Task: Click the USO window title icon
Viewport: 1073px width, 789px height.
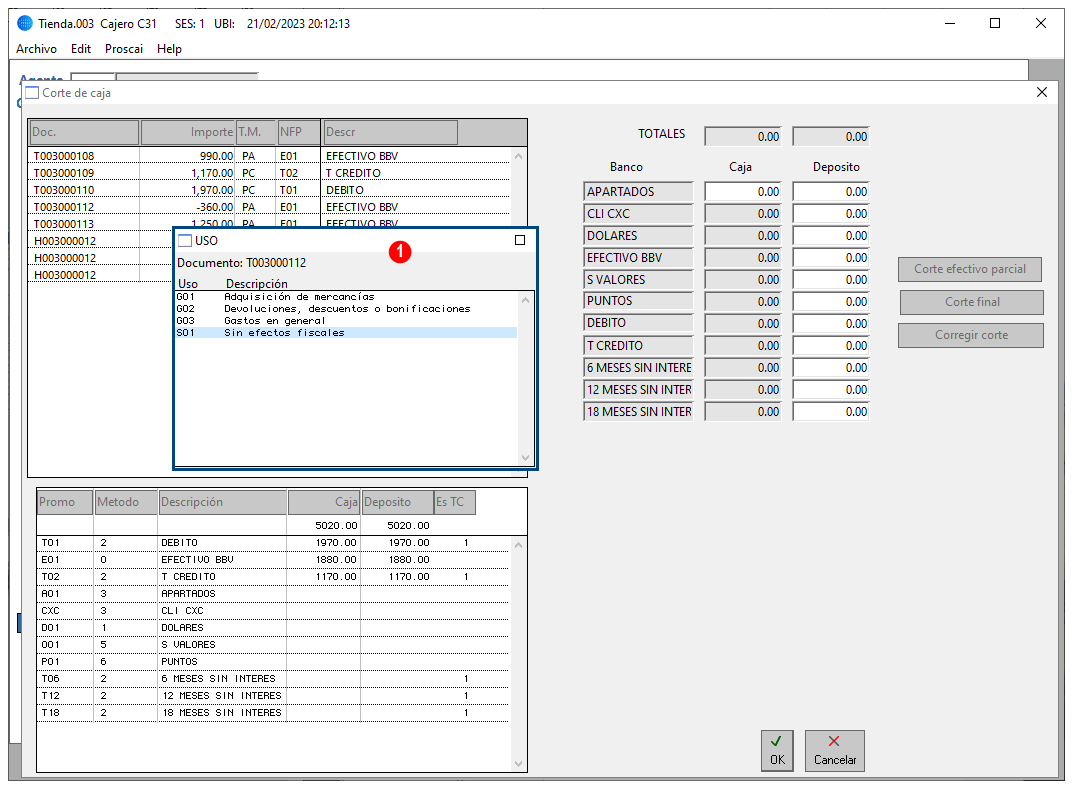Action: pyautogui.click(x=185, y=240)
